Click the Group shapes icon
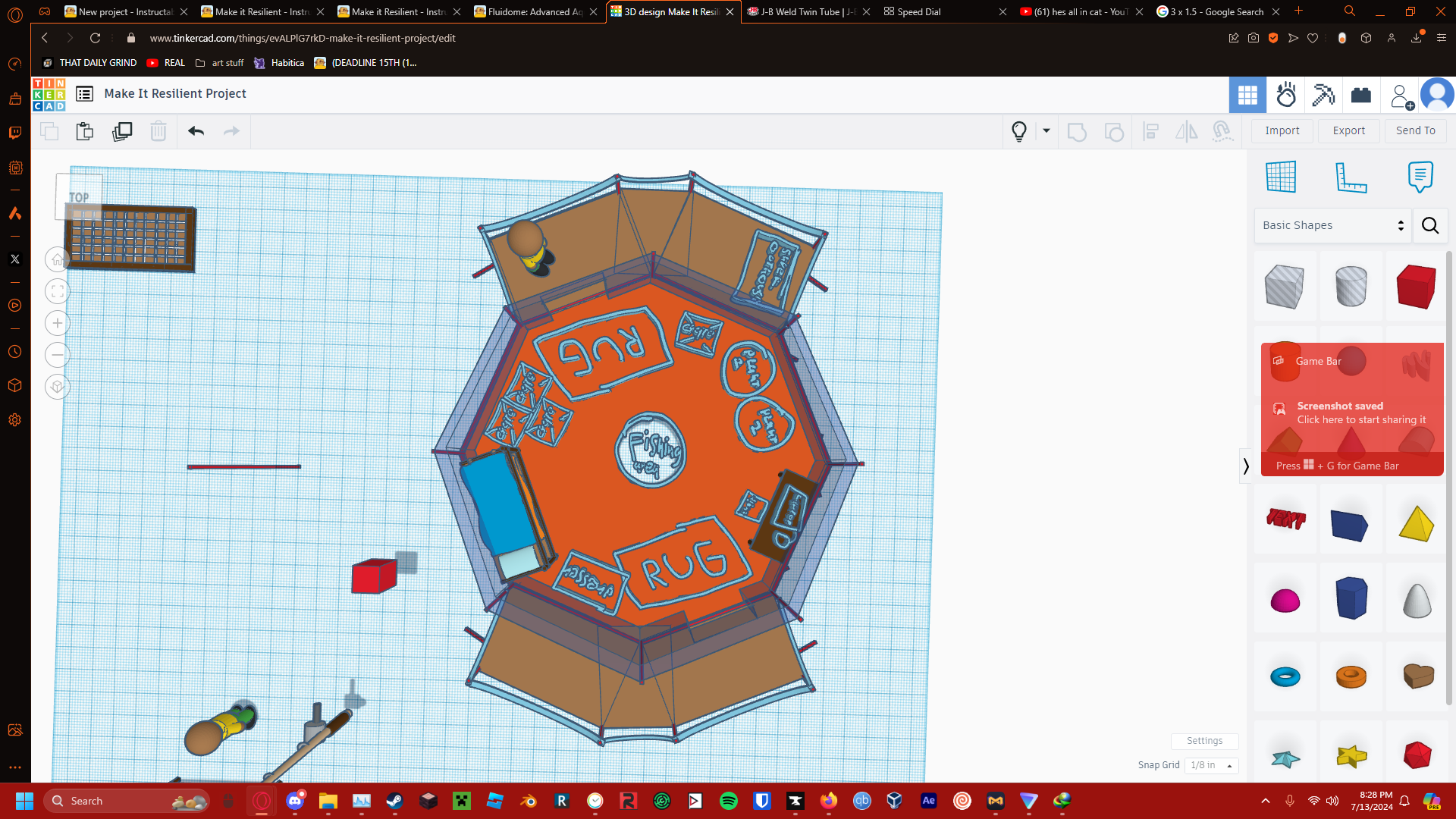This screenshot has width=1456, height=819. pyautogui.click(x=1077, y=132)
